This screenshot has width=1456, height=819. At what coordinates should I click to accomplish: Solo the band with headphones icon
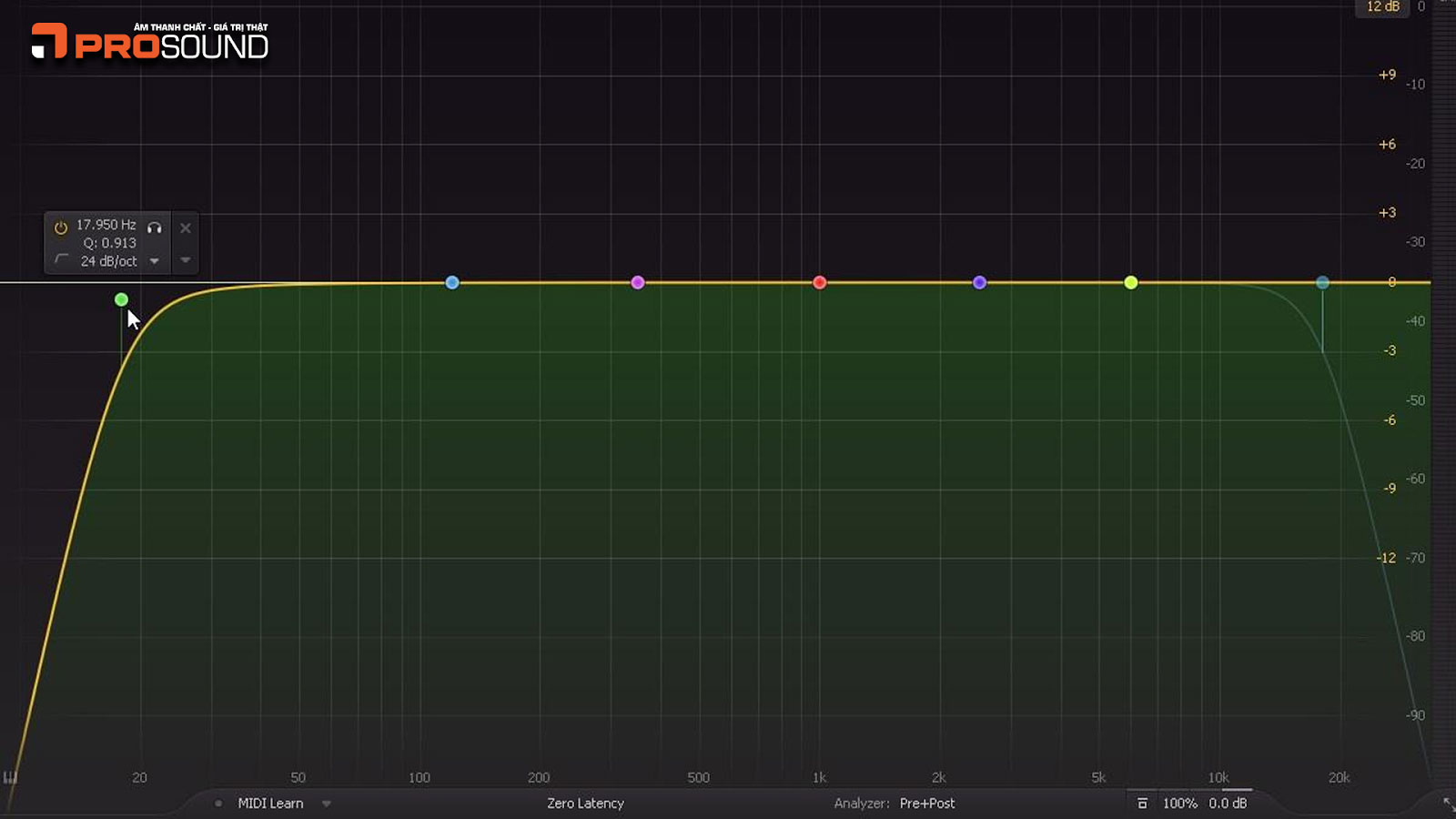coord(155,227)
